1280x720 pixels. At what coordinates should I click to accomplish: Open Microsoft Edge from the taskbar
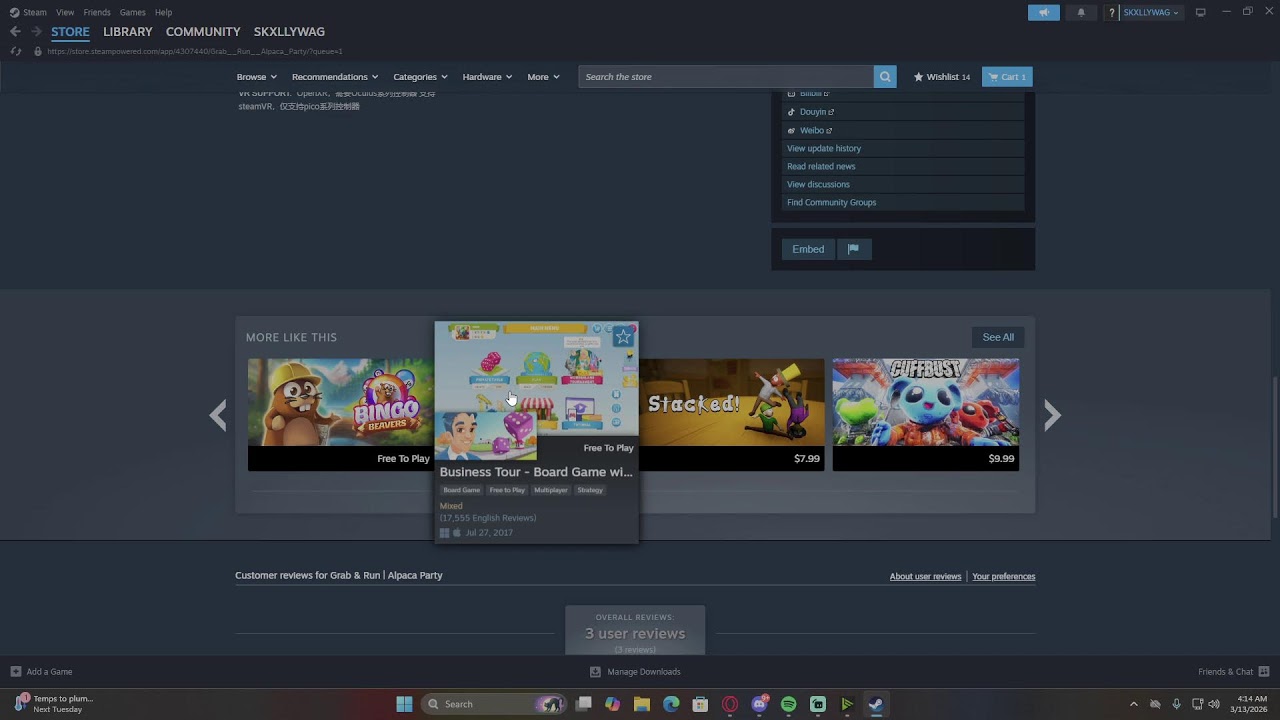(x=671, y=704)
